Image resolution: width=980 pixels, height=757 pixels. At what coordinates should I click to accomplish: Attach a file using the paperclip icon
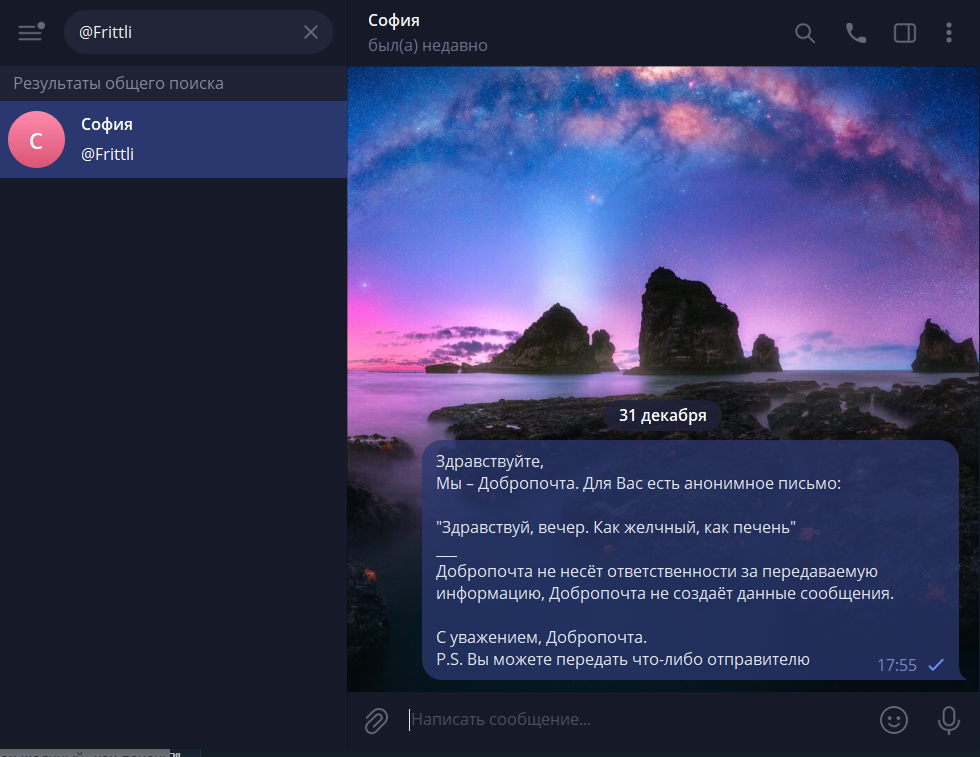376,720
